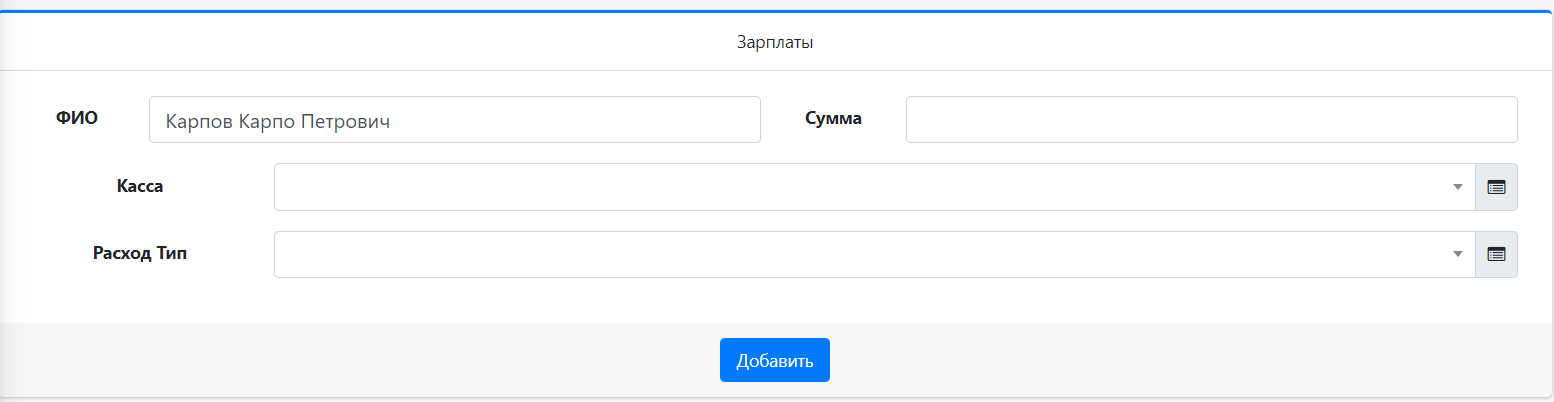Open the Расход Тип combo box field
The image size is (1554, 402).
(x=860, y=255)
